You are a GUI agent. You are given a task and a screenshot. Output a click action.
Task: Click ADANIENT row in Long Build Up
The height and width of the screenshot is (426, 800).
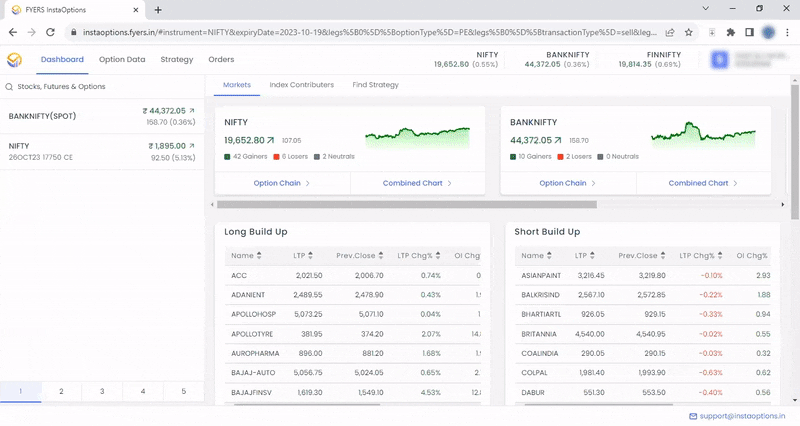[353, 295]
